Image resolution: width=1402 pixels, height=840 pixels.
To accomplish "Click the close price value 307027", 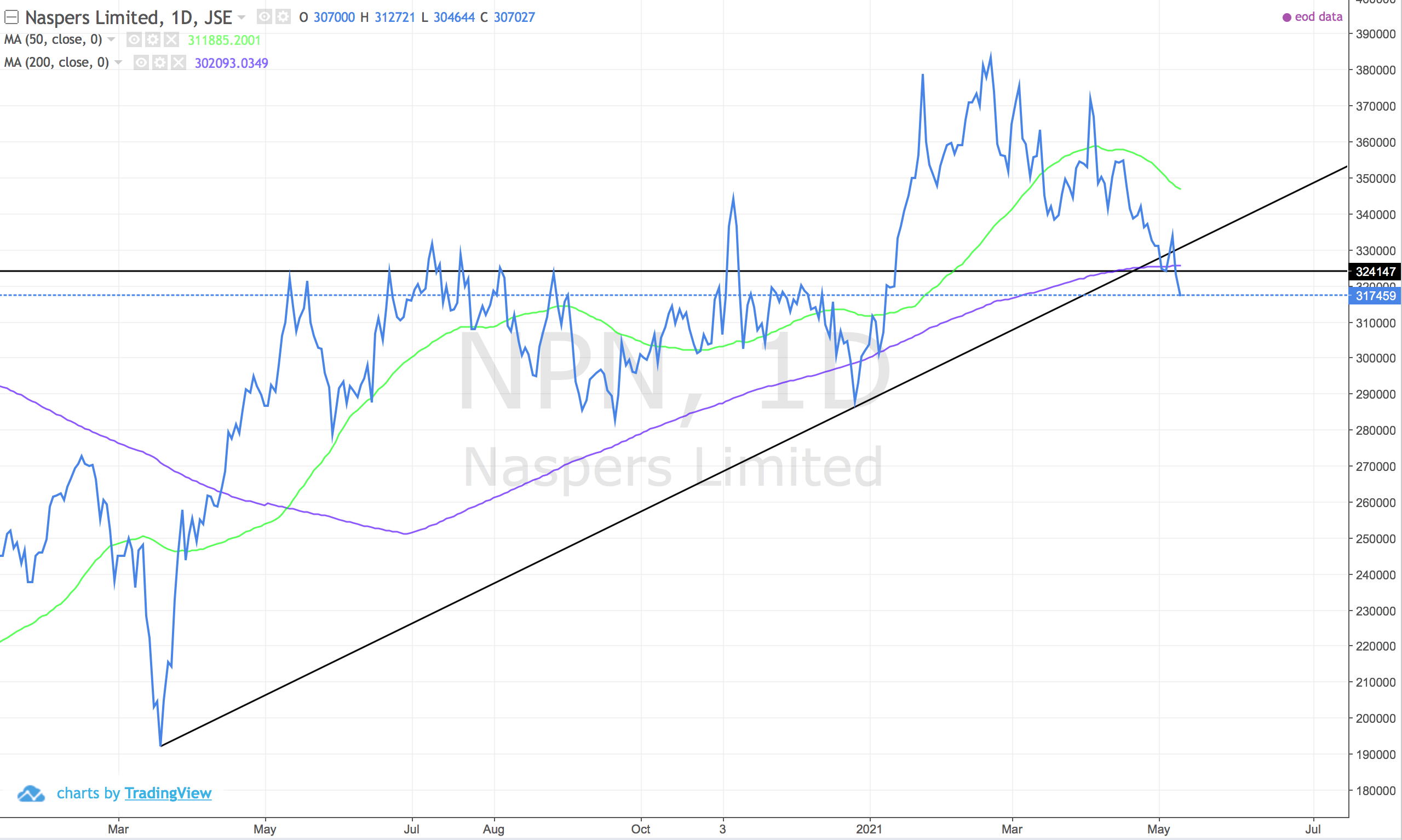I will (514, 18).
